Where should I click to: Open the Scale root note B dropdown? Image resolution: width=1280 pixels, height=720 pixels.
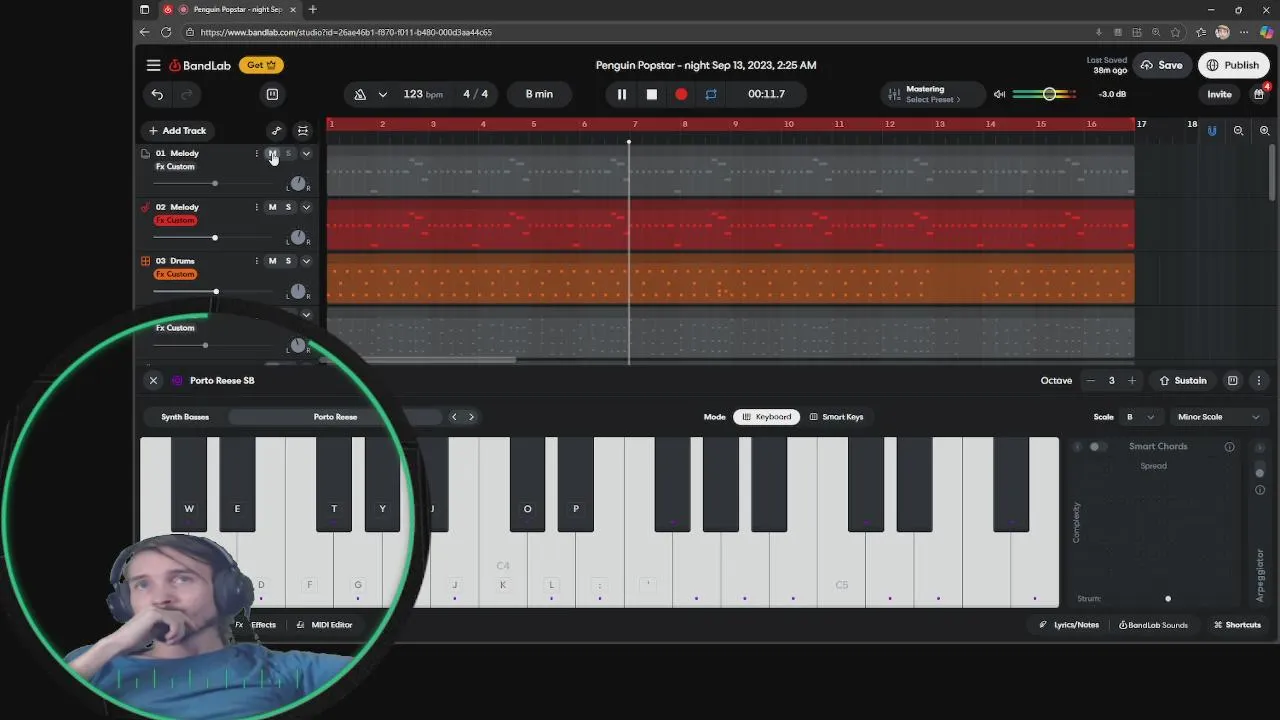pyautogui.click(x=1140, y=417)
